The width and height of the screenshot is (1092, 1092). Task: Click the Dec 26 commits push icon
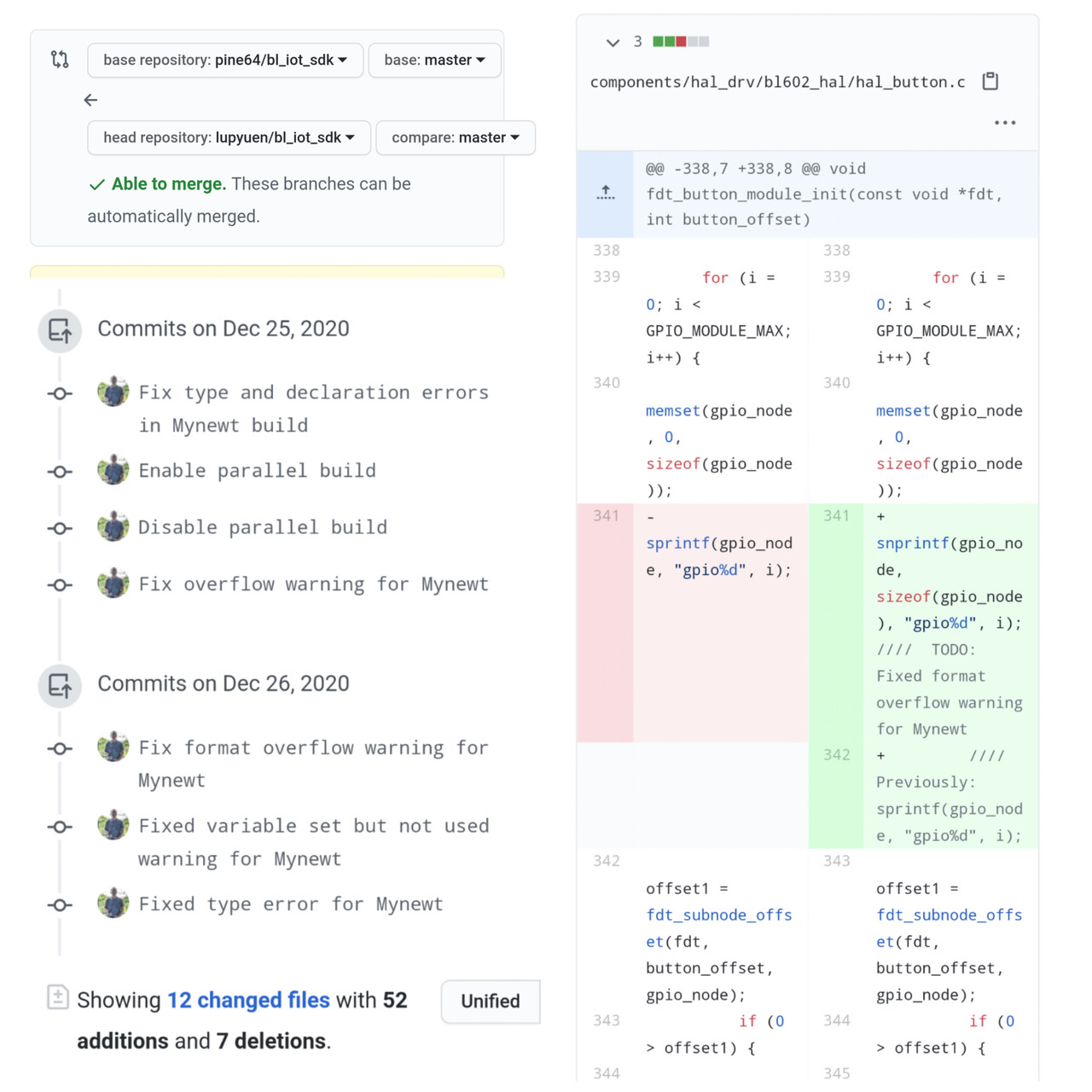(x=60, y=685)
